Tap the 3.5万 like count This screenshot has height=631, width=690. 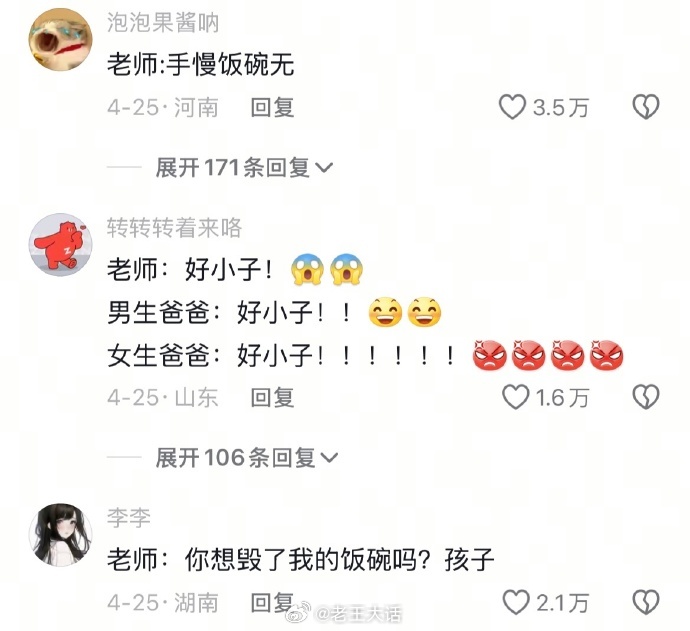(561, 107)
